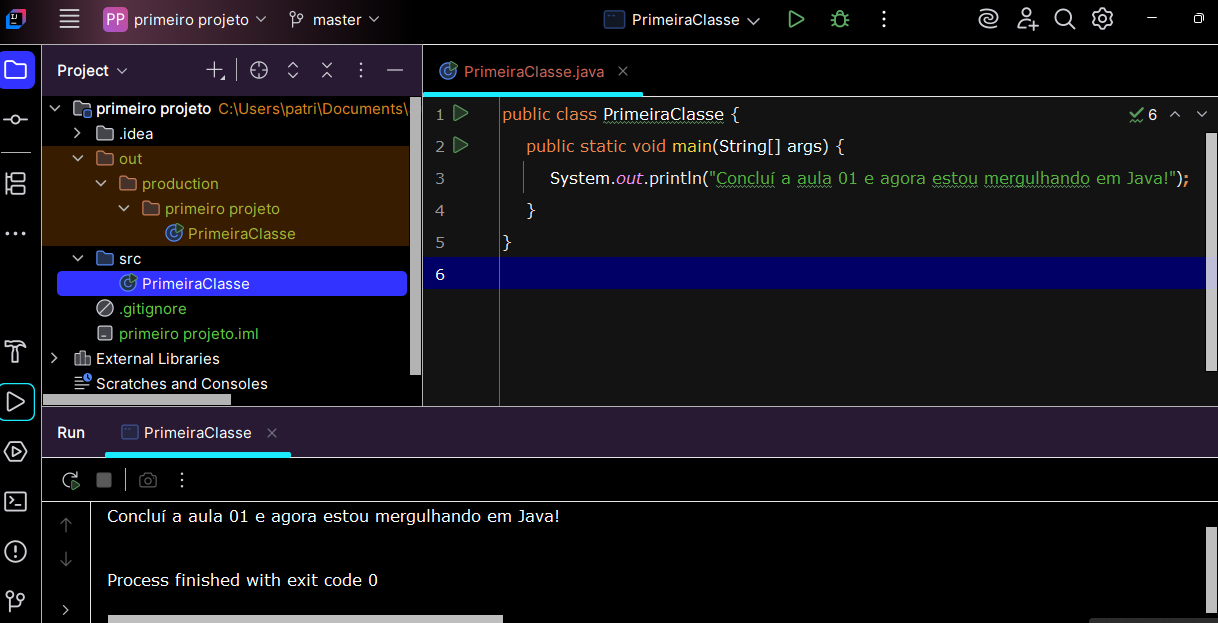Click the Search Everywhere magnifier icon
This screenshot has width=1218, height=623.
point(1065,19)
